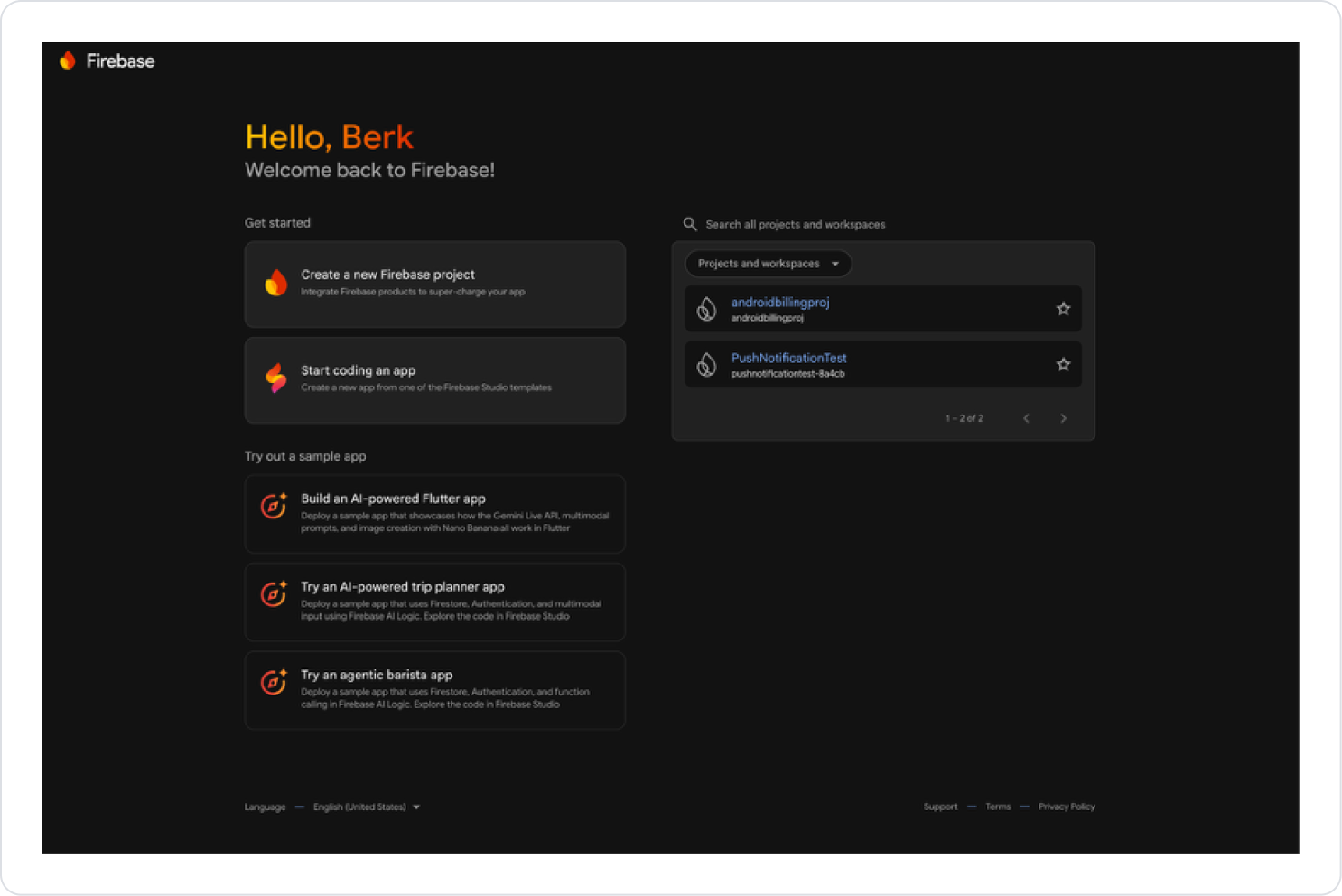Click the 'Language' footer label

pyautogui.click(x=265, y=807)
